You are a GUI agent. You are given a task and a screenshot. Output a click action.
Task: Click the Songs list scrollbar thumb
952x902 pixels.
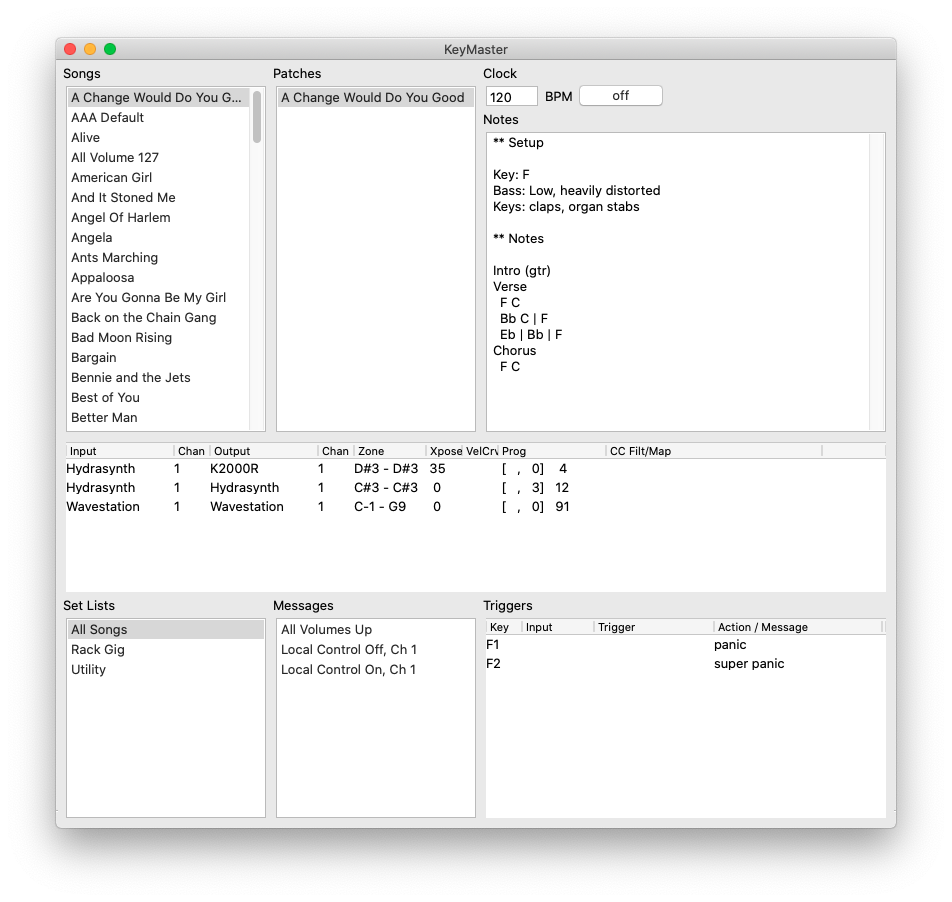[x=257, y=117]
